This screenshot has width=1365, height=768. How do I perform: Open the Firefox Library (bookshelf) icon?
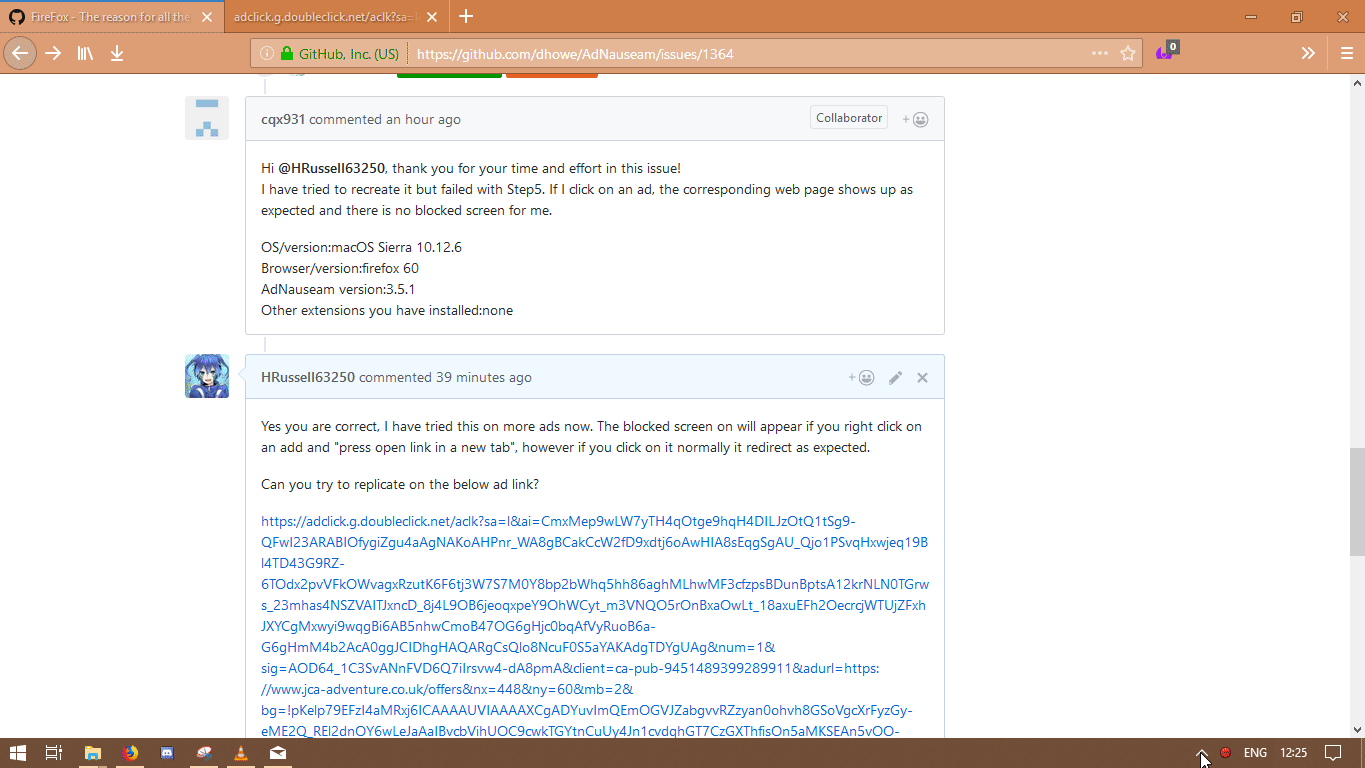point(85,53)
